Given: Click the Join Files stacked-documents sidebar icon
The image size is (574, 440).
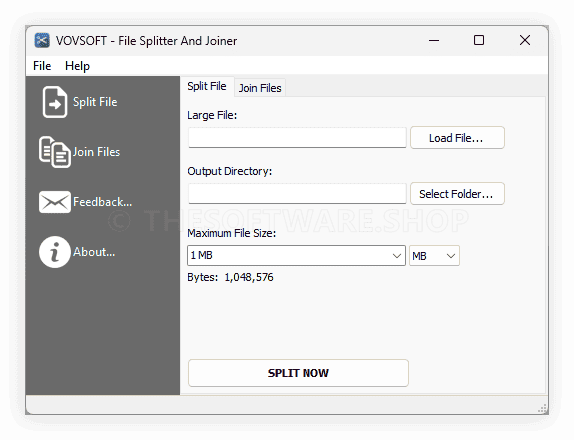Looking at the screenshot, I should (55, 152).
